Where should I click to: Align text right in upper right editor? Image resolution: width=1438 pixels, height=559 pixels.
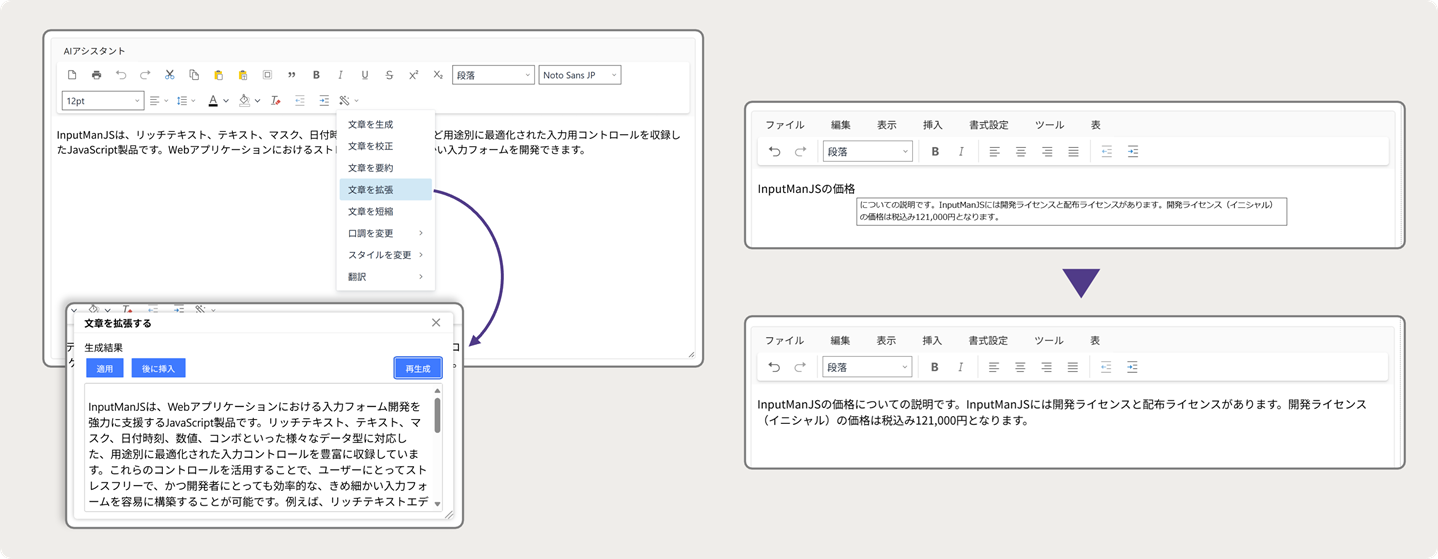click(1047, 152)
